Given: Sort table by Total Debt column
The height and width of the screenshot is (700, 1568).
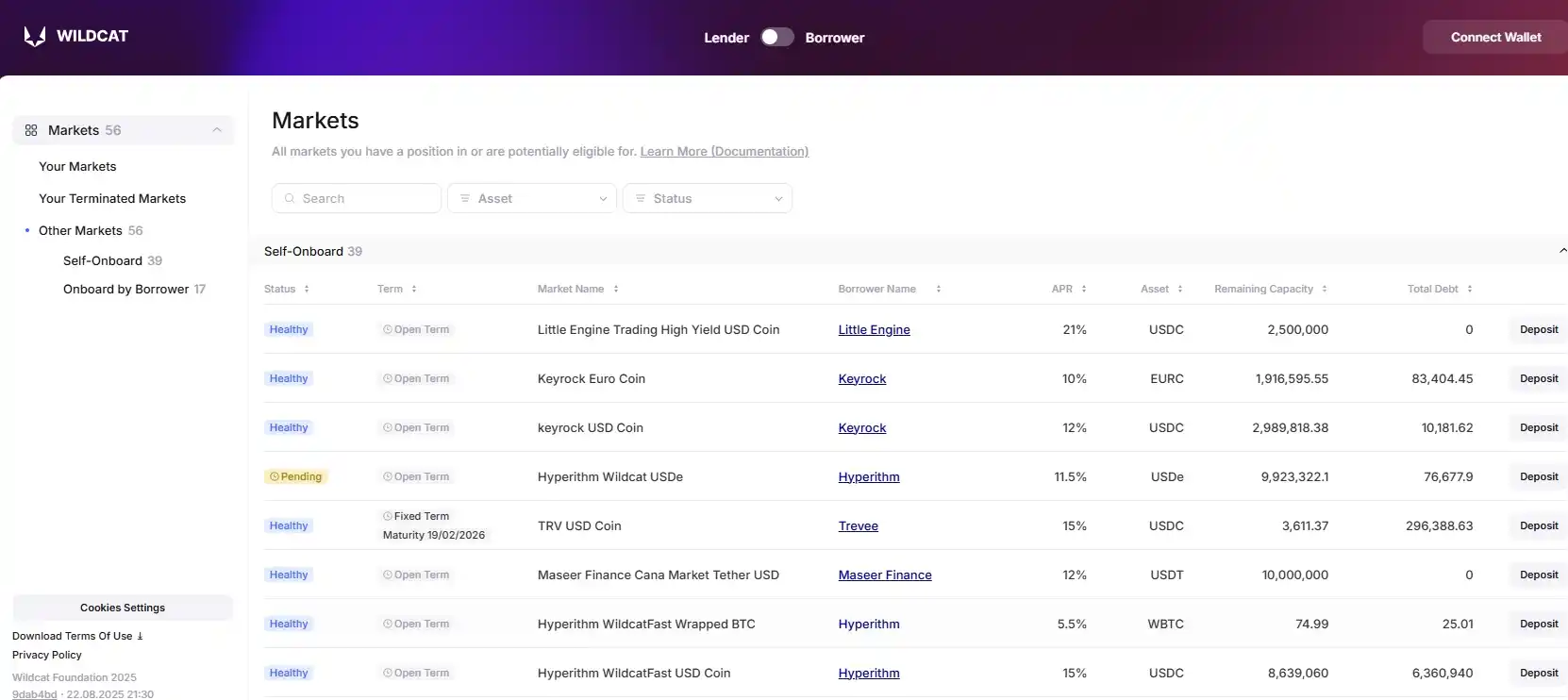Looking at the screenshot, I should click(1470, 289).
